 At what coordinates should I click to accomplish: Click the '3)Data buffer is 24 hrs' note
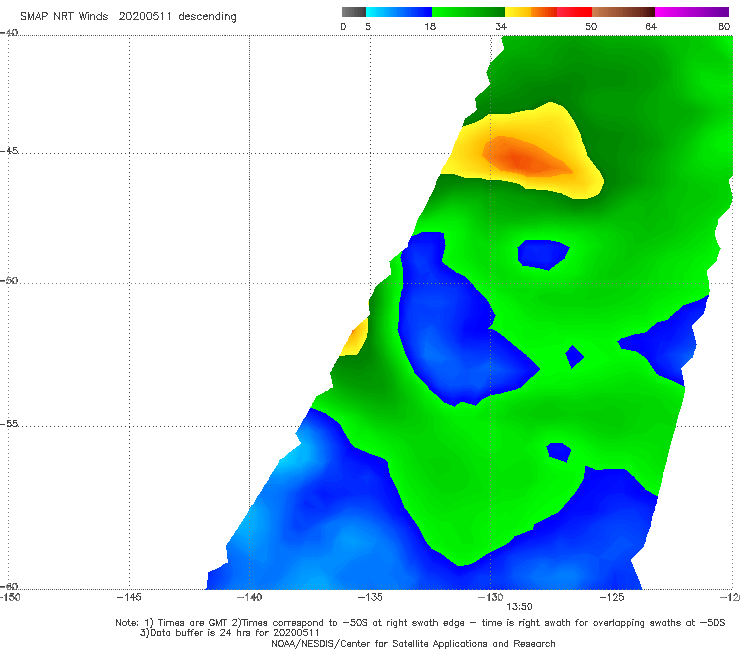pos(229,633)
